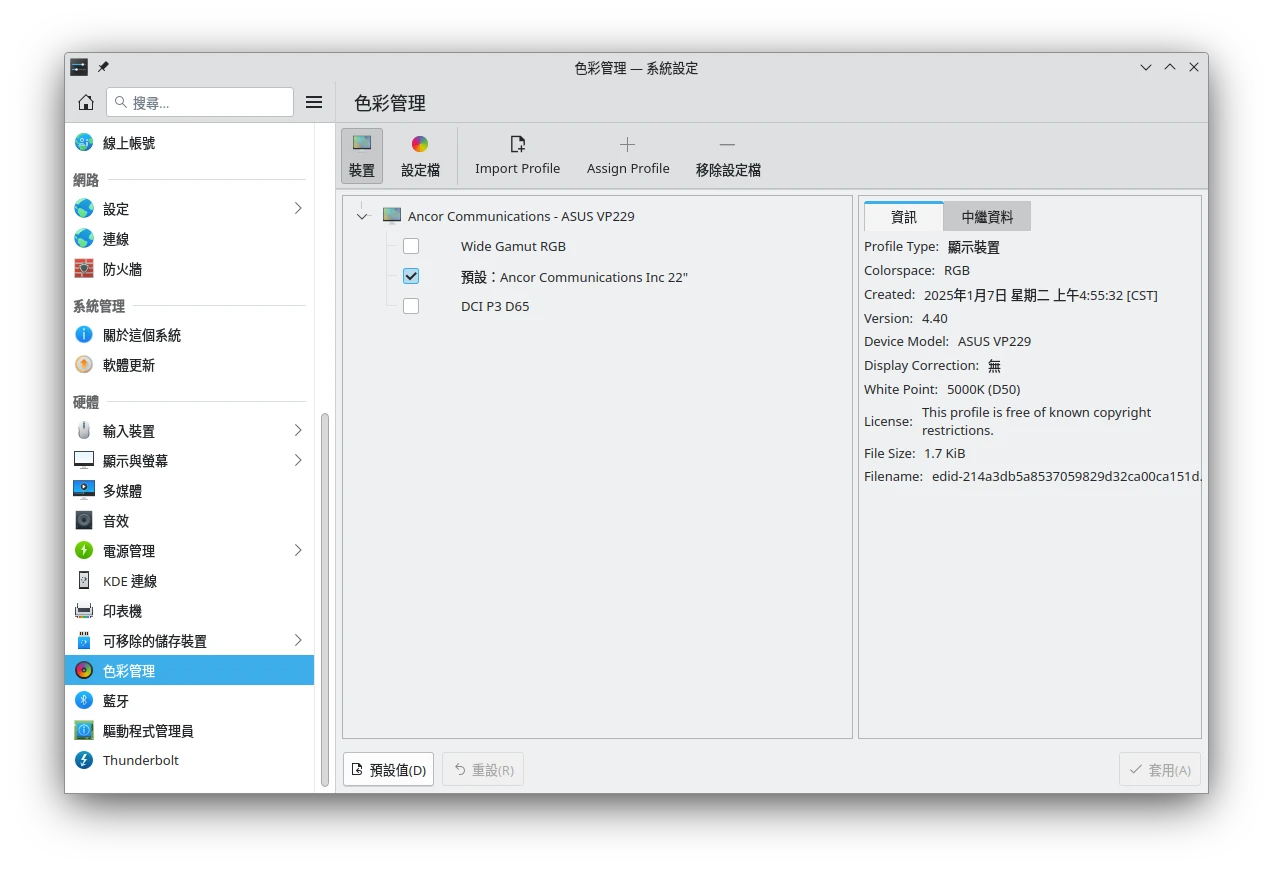
Task: Open 防火牆 firewall settings
Action: click(122, 269)
